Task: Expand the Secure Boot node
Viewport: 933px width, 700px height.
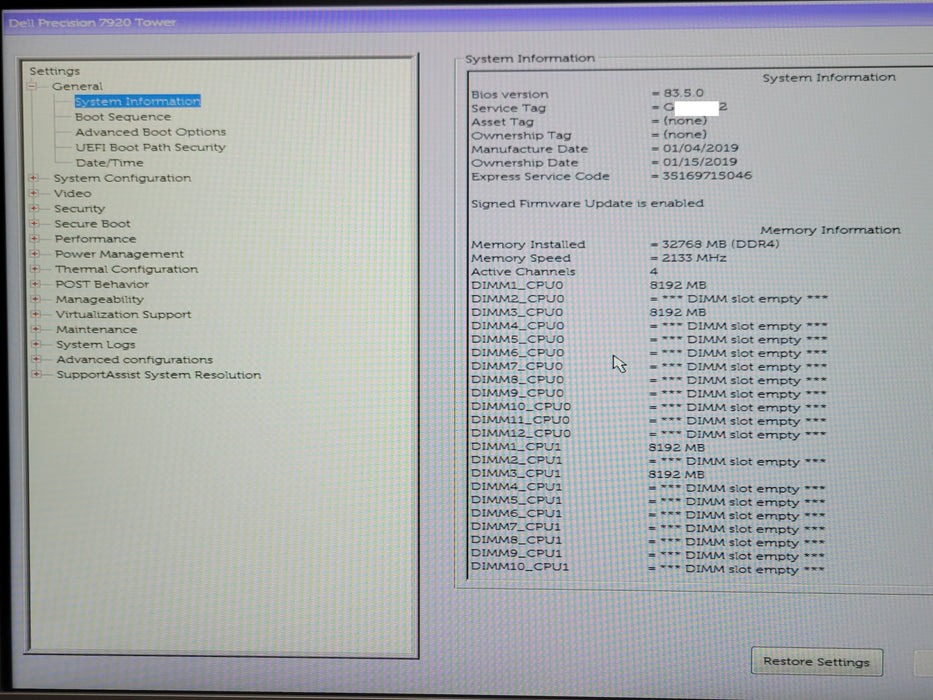Action: 35,224
